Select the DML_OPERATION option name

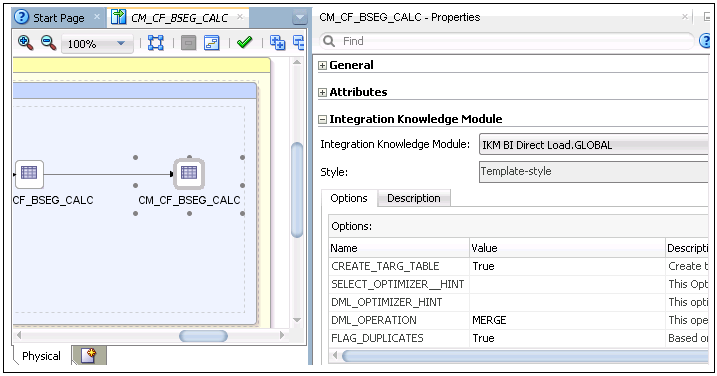(374, 320)
